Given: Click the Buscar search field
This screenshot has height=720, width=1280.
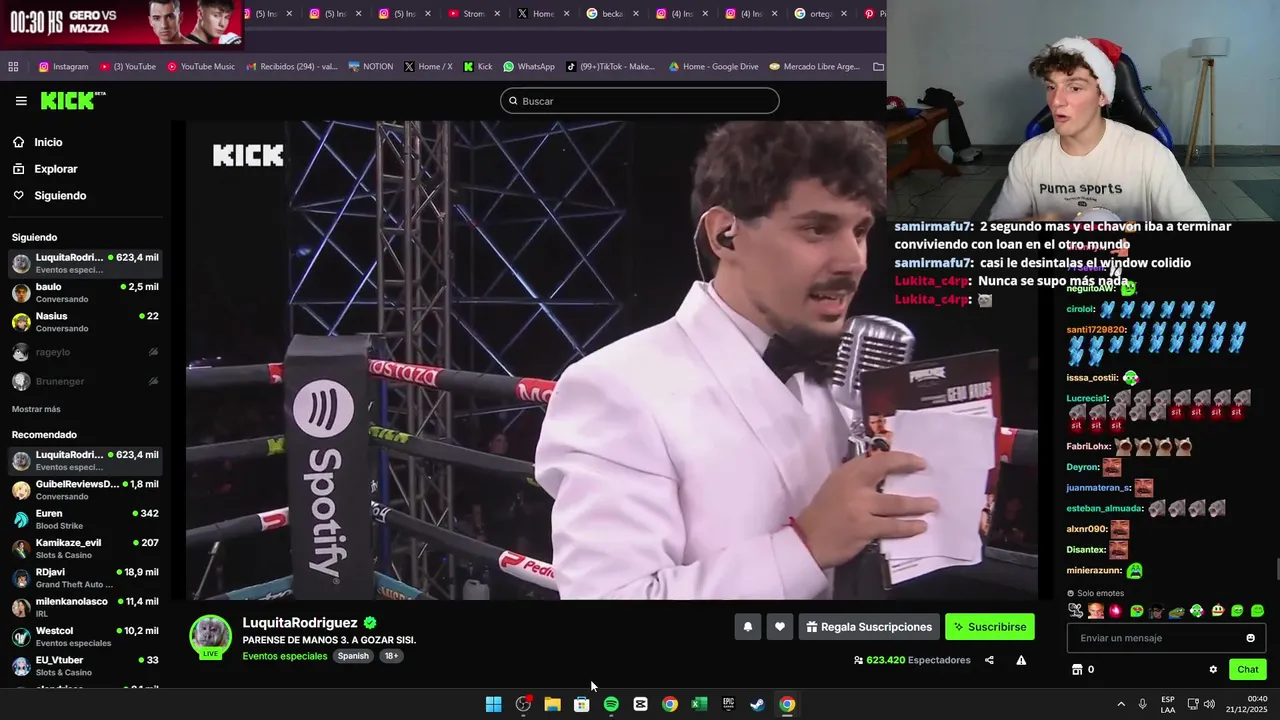Looking at the screenshot, I should click(x=640, y=101).
